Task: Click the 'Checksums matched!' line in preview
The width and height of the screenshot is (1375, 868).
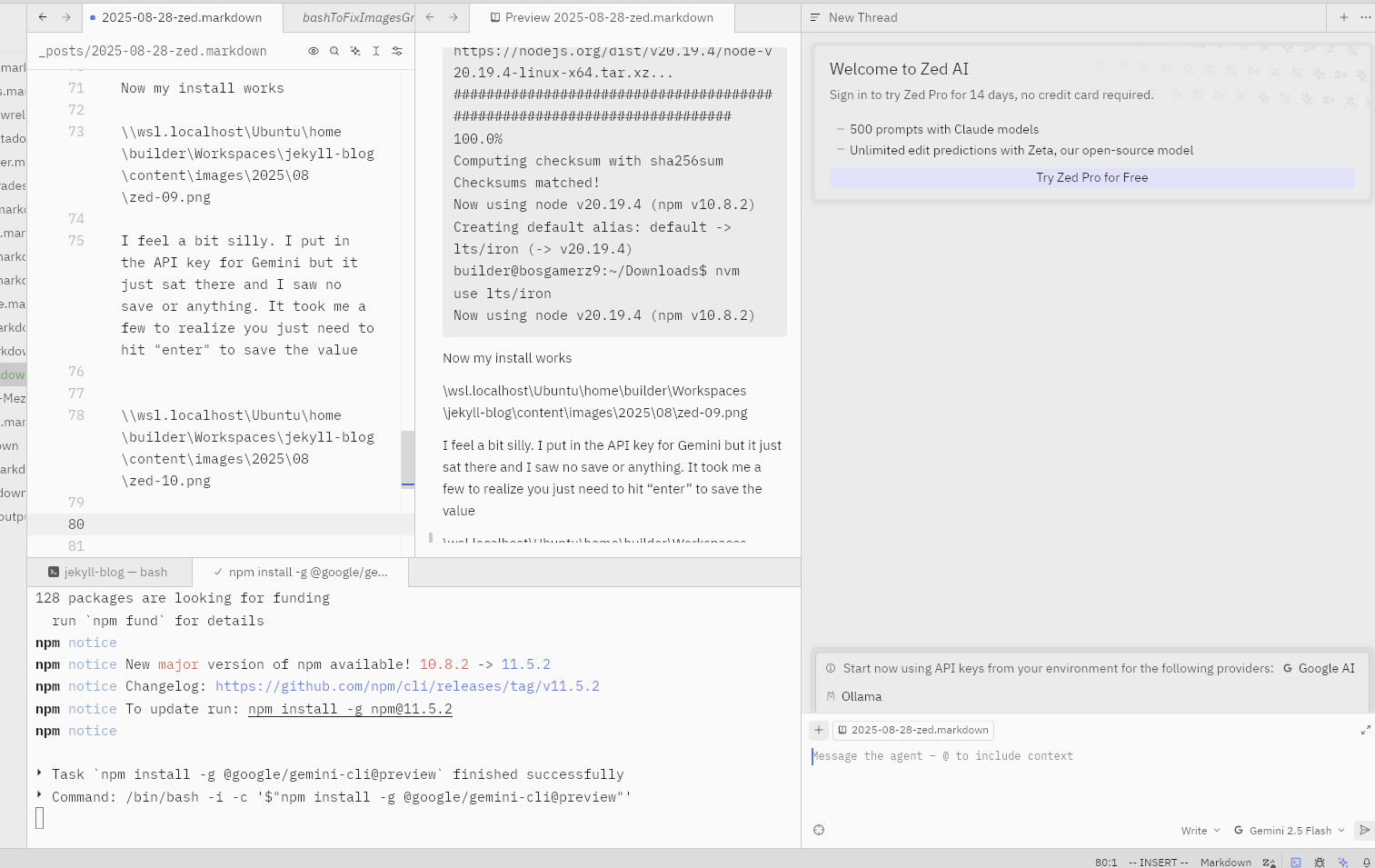Action: point(526,183)
